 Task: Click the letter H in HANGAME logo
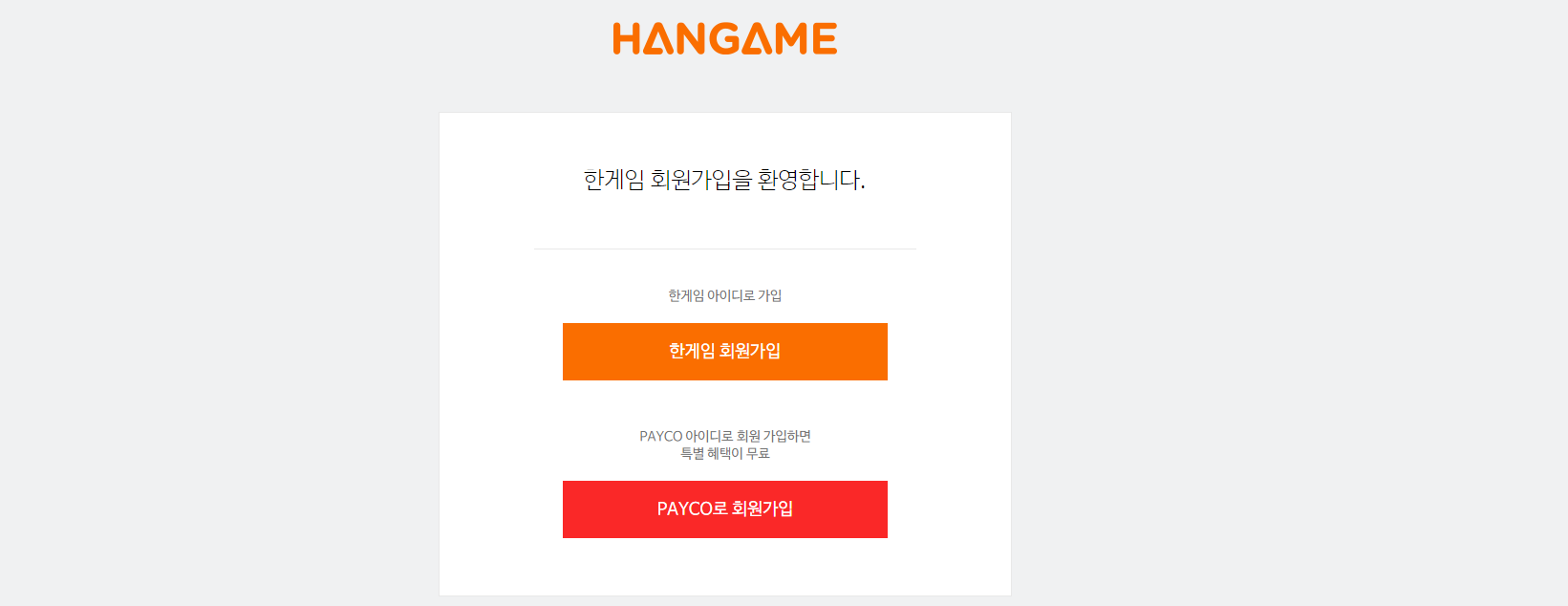point(626,38)
